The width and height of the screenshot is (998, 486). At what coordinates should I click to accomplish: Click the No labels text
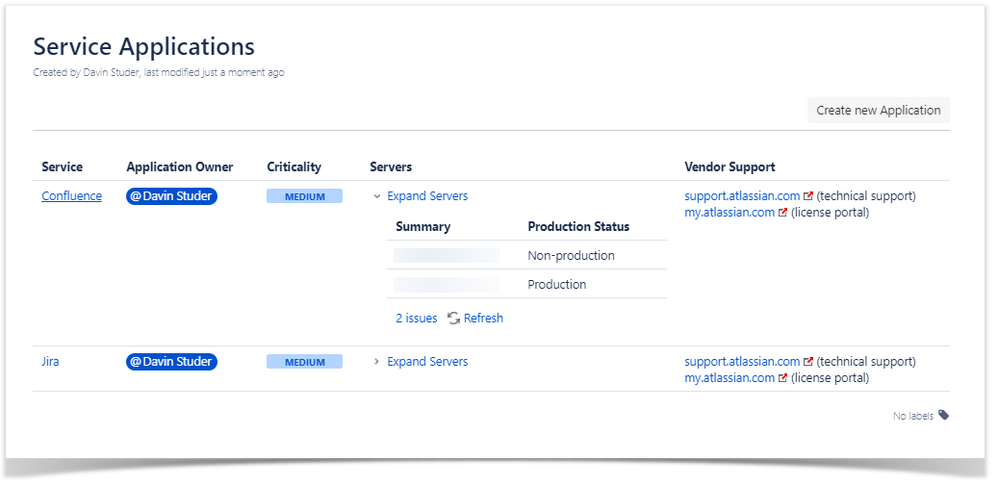point(913,416)
